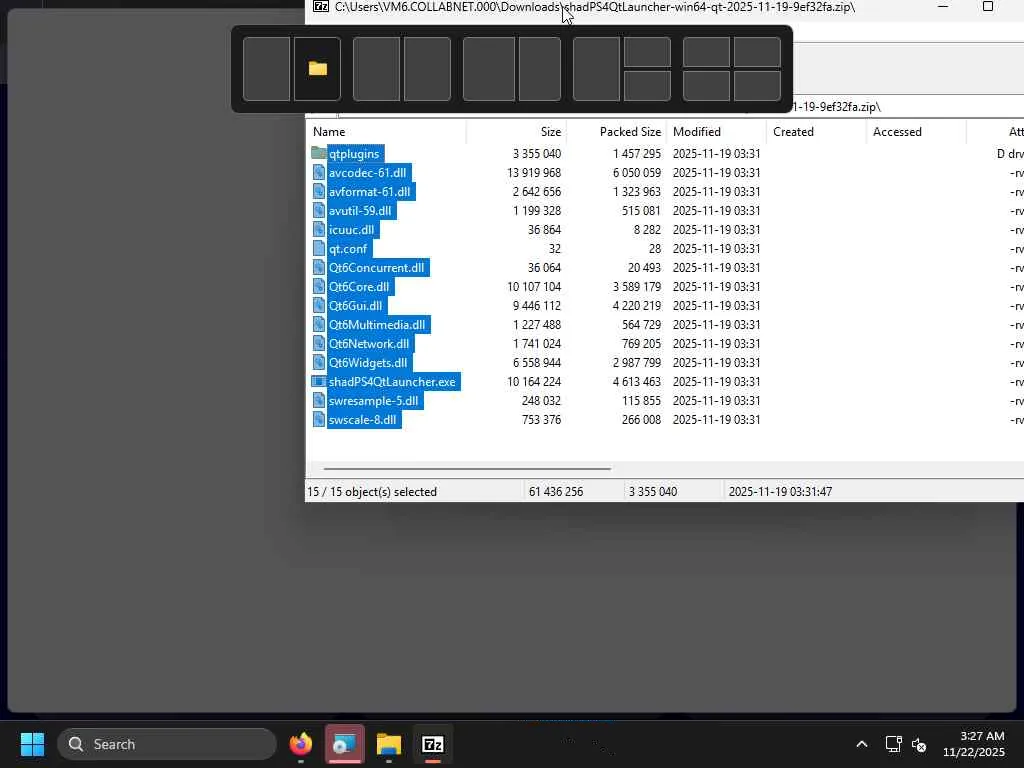Snap to left half beside the folder-icon zone
Image resolution: width=1024 pixels, height=768 pixels.
pos(266,69)
